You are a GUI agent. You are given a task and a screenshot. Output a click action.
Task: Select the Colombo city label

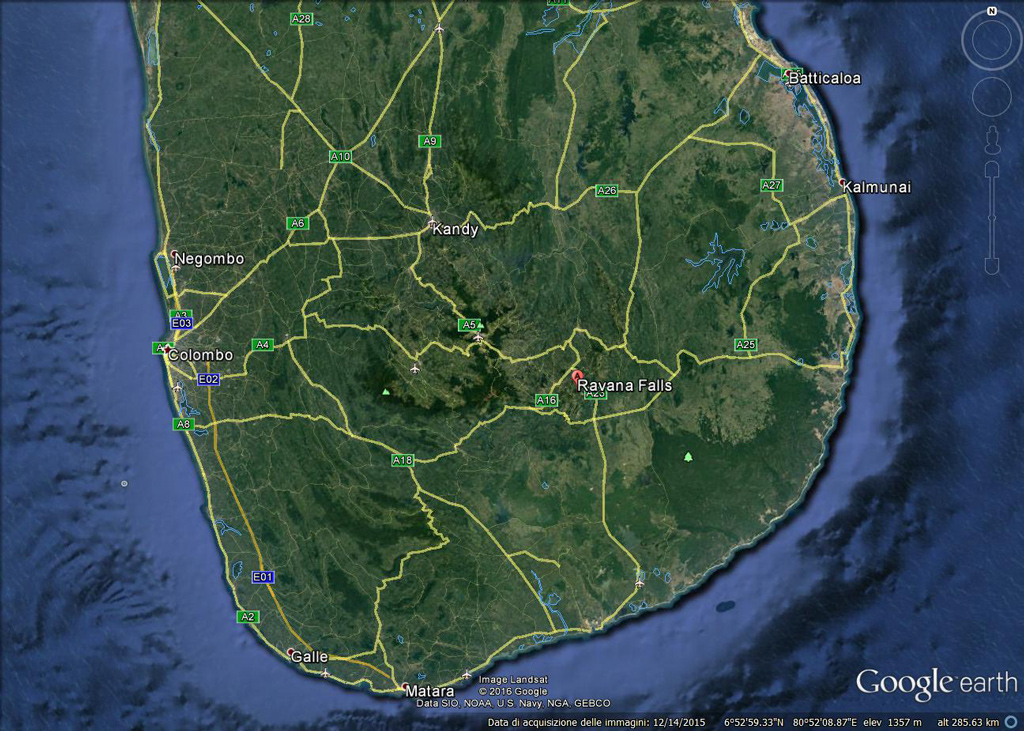coord(200,355)
